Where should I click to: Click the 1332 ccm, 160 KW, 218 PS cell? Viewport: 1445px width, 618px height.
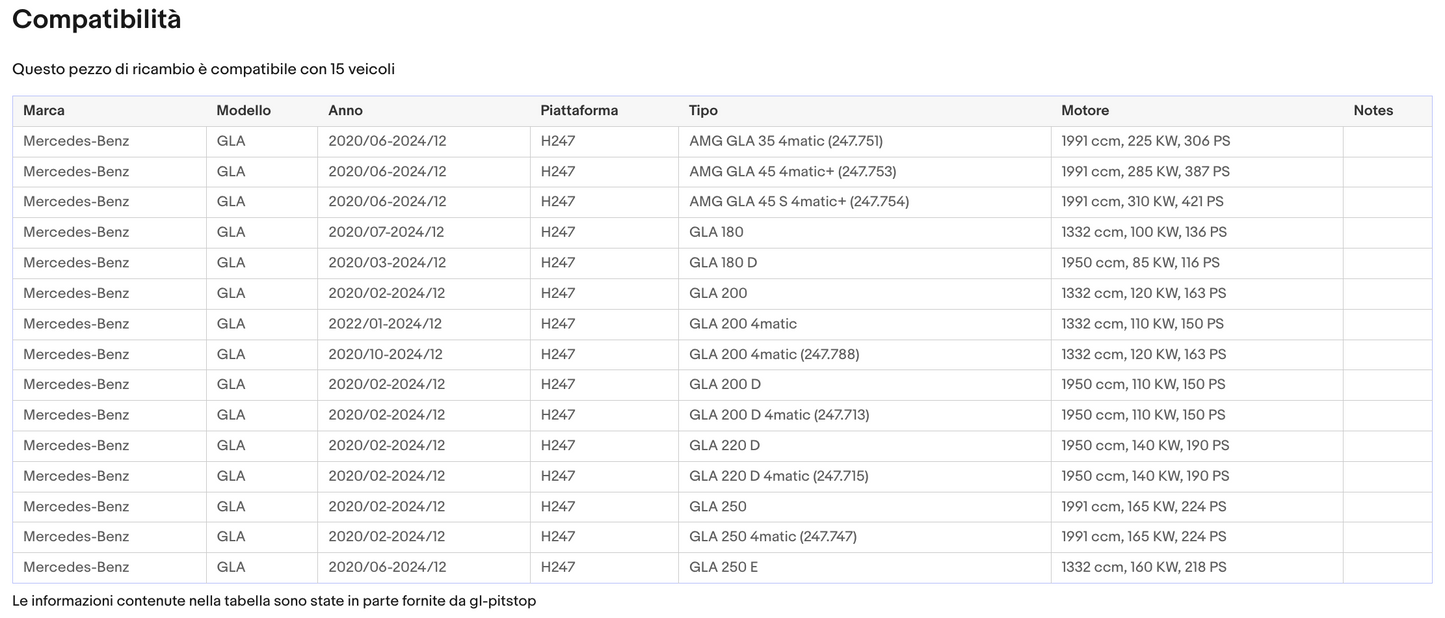click(x=1143, y=567)
